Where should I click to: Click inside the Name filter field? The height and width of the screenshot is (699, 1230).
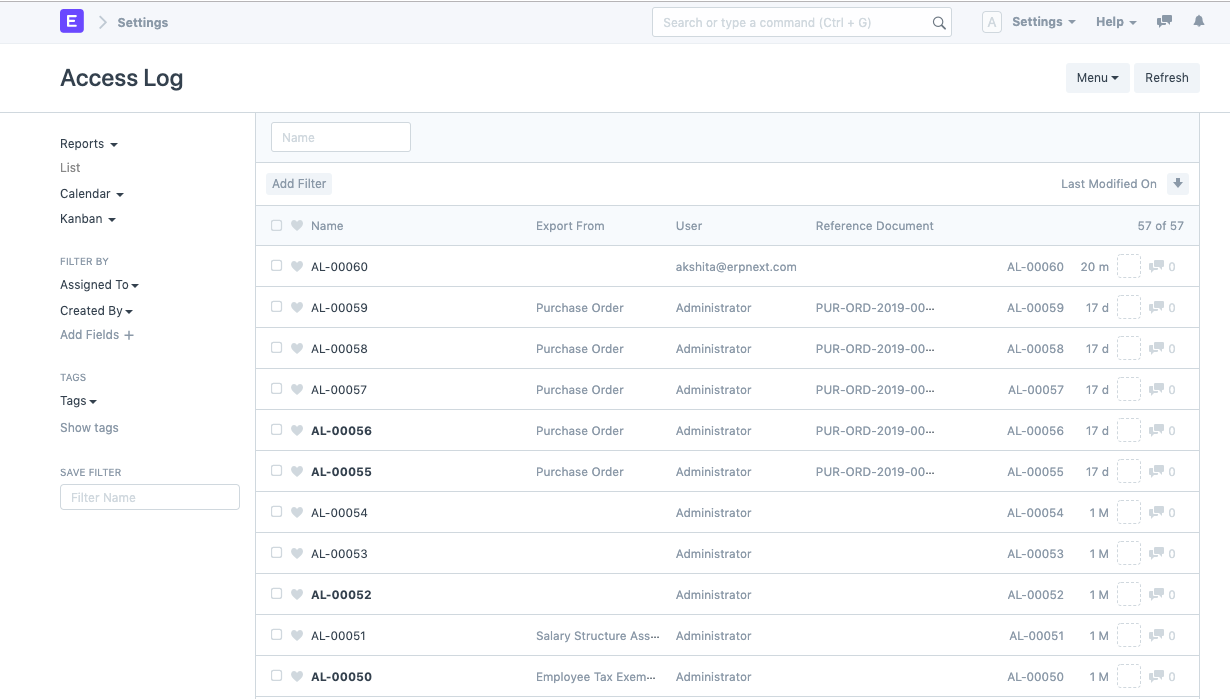(340, 136)
